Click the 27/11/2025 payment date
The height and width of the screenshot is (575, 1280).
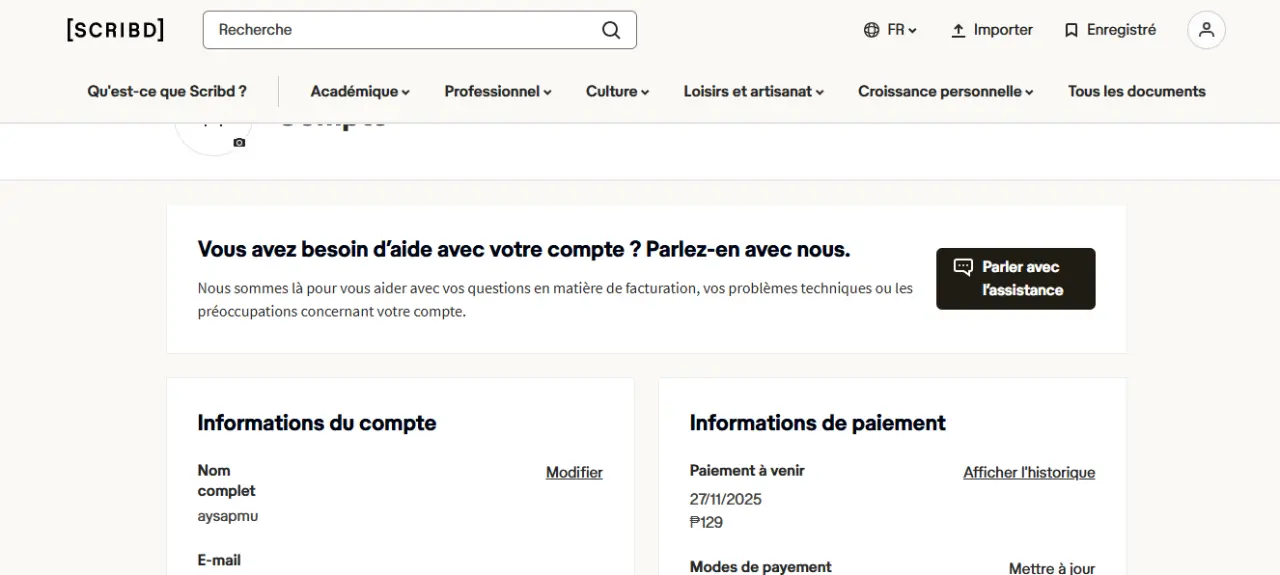pos(725,499)
